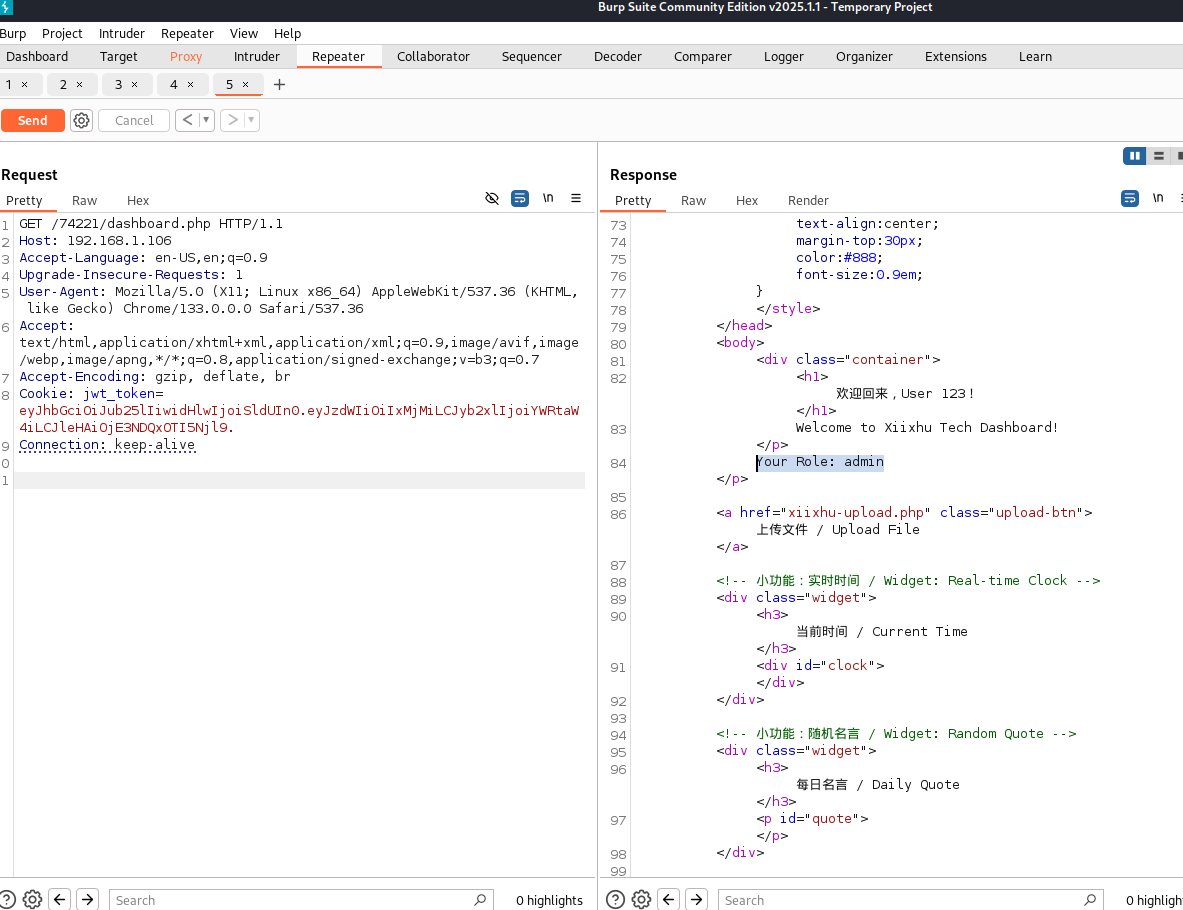
Task: Open the Organizer tab
Action: click(x=864, y=57)
